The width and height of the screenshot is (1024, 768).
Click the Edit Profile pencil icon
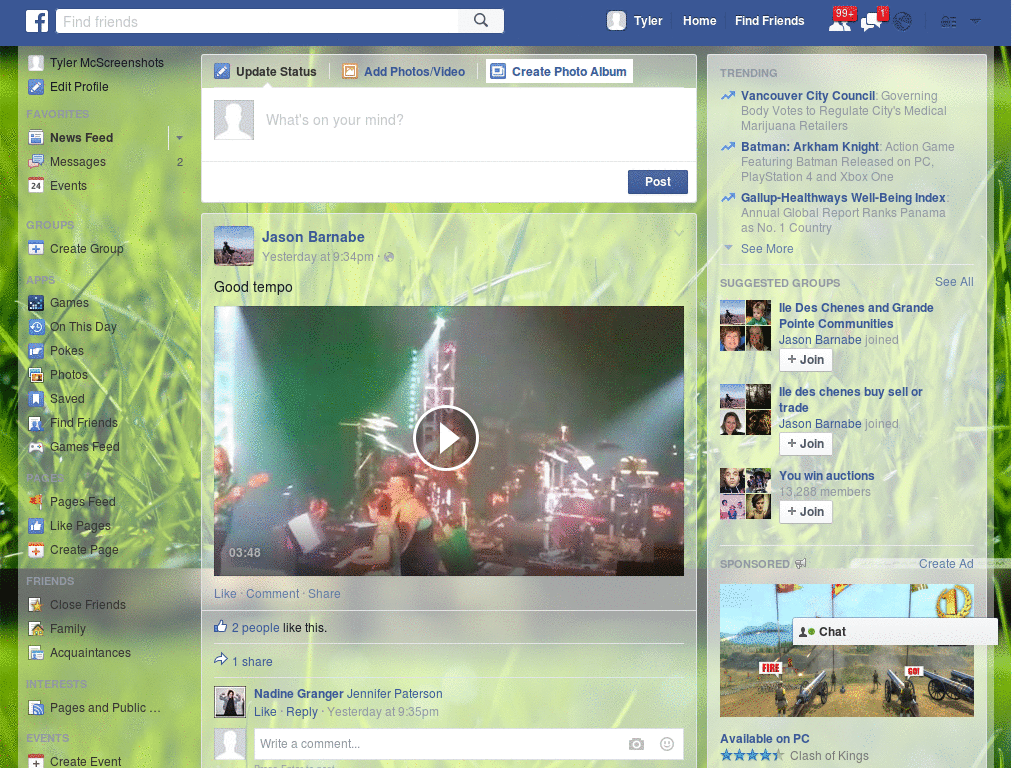36,87
